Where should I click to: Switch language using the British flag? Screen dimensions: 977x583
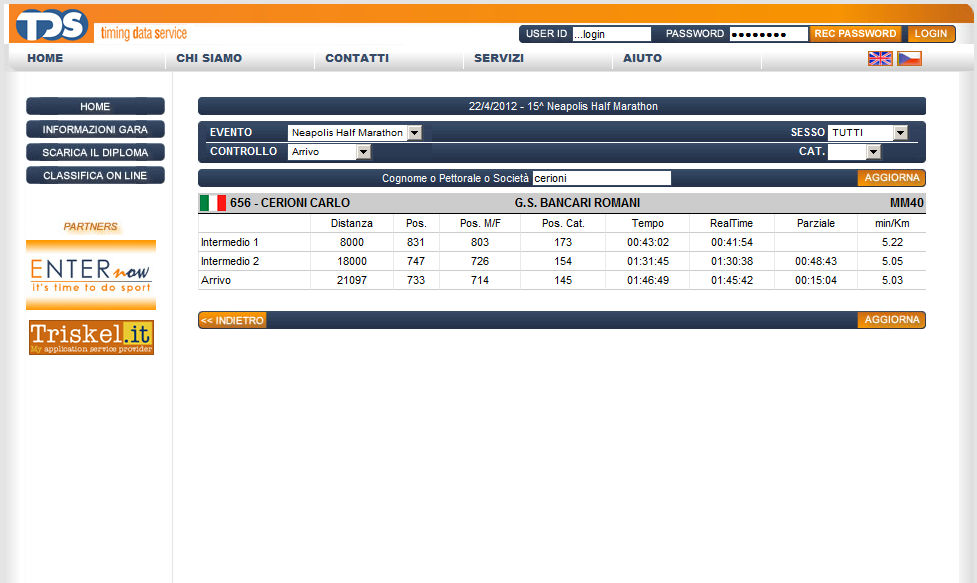coord(879,58)
